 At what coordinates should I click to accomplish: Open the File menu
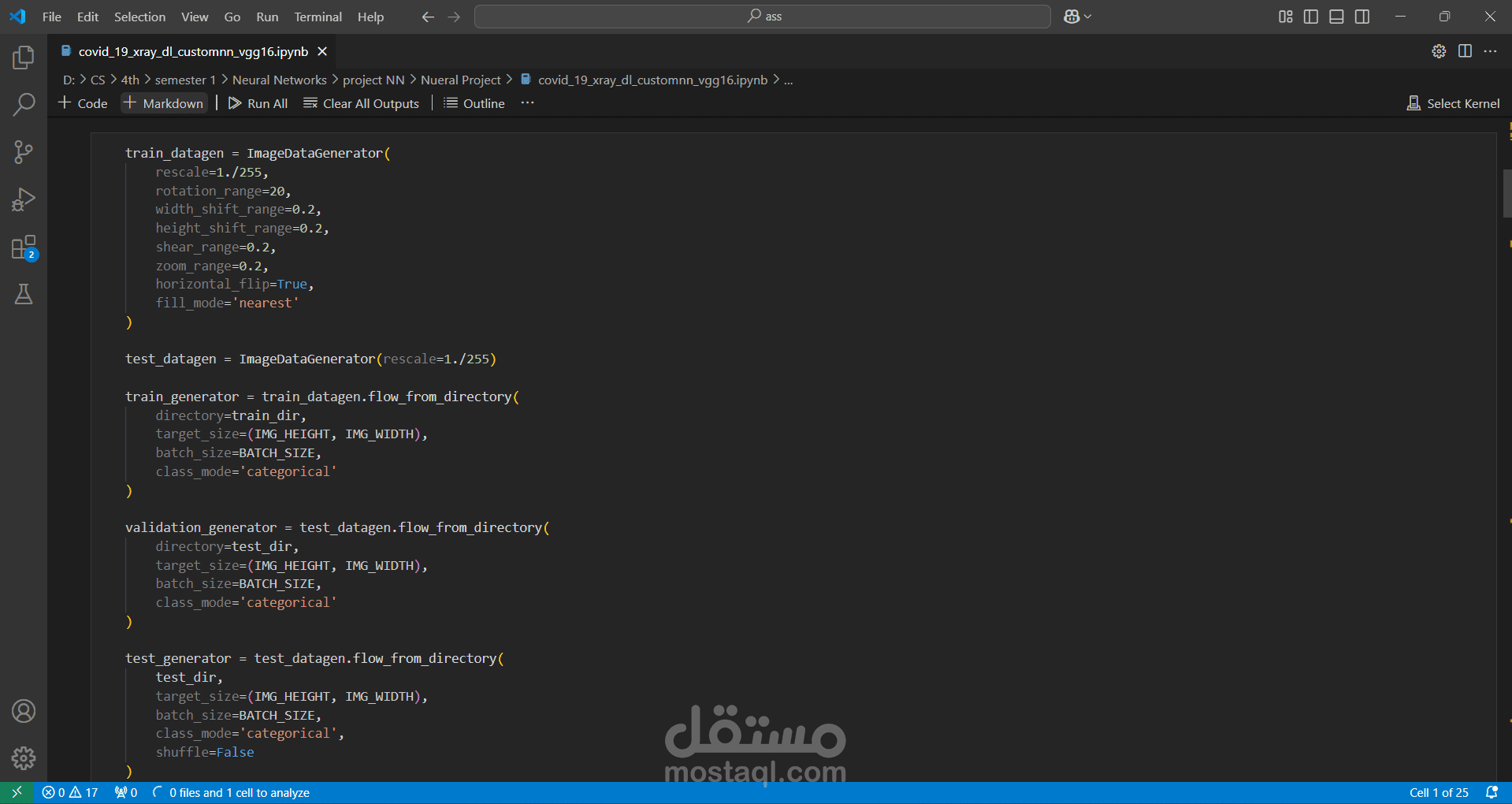[x=52, y=17]
